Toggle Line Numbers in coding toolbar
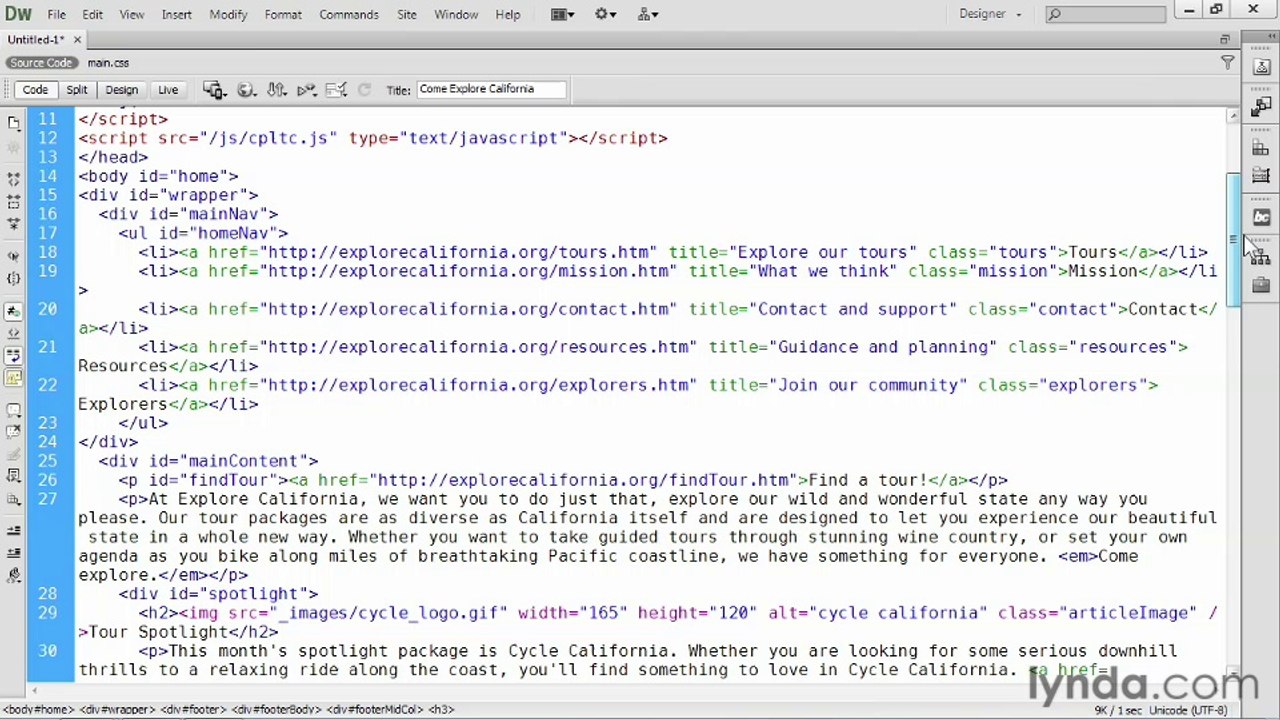Viewport: 1280px width, 720px height. 14,312
